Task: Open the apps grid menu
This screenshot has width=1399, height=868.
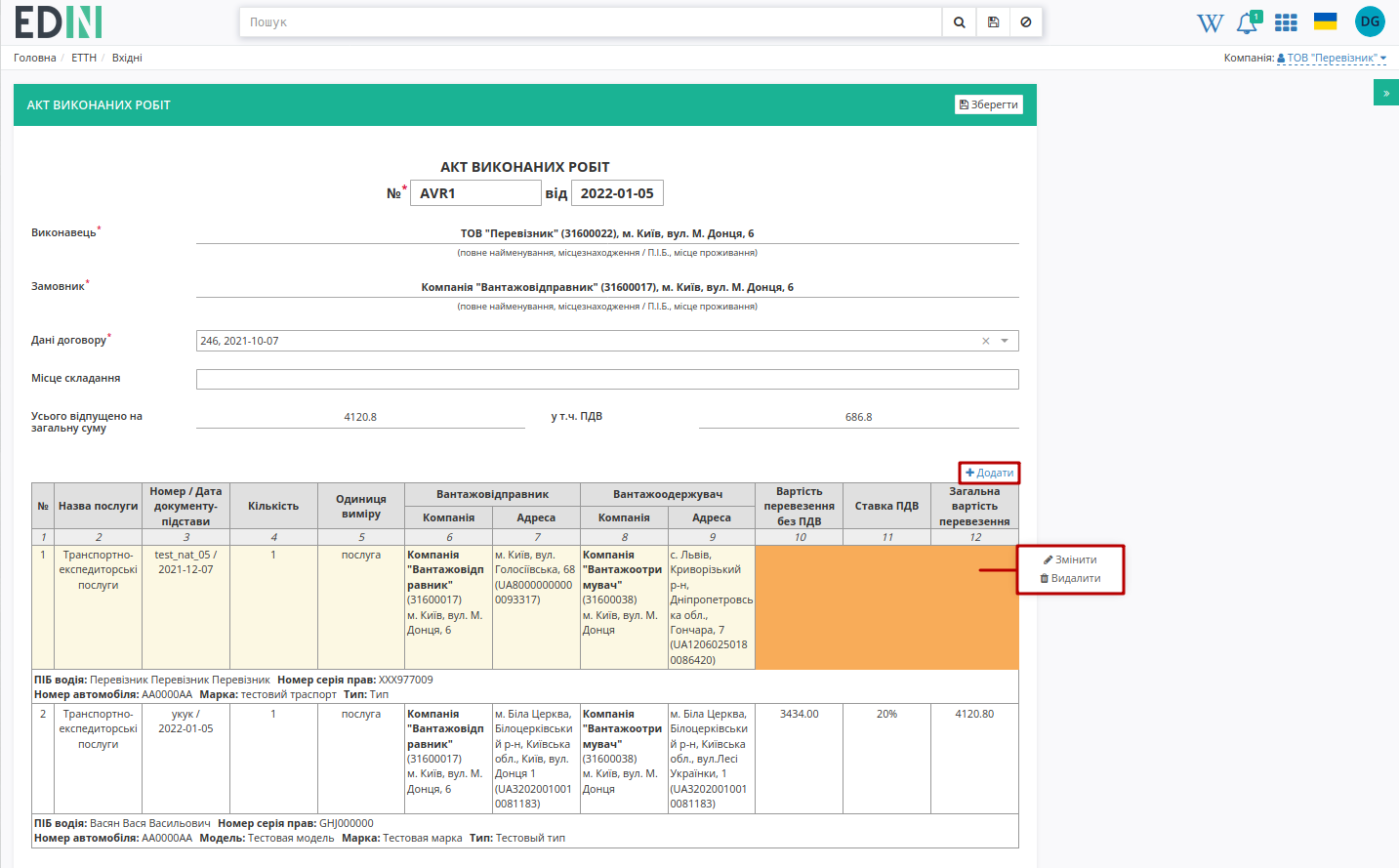Action: 1286,22
